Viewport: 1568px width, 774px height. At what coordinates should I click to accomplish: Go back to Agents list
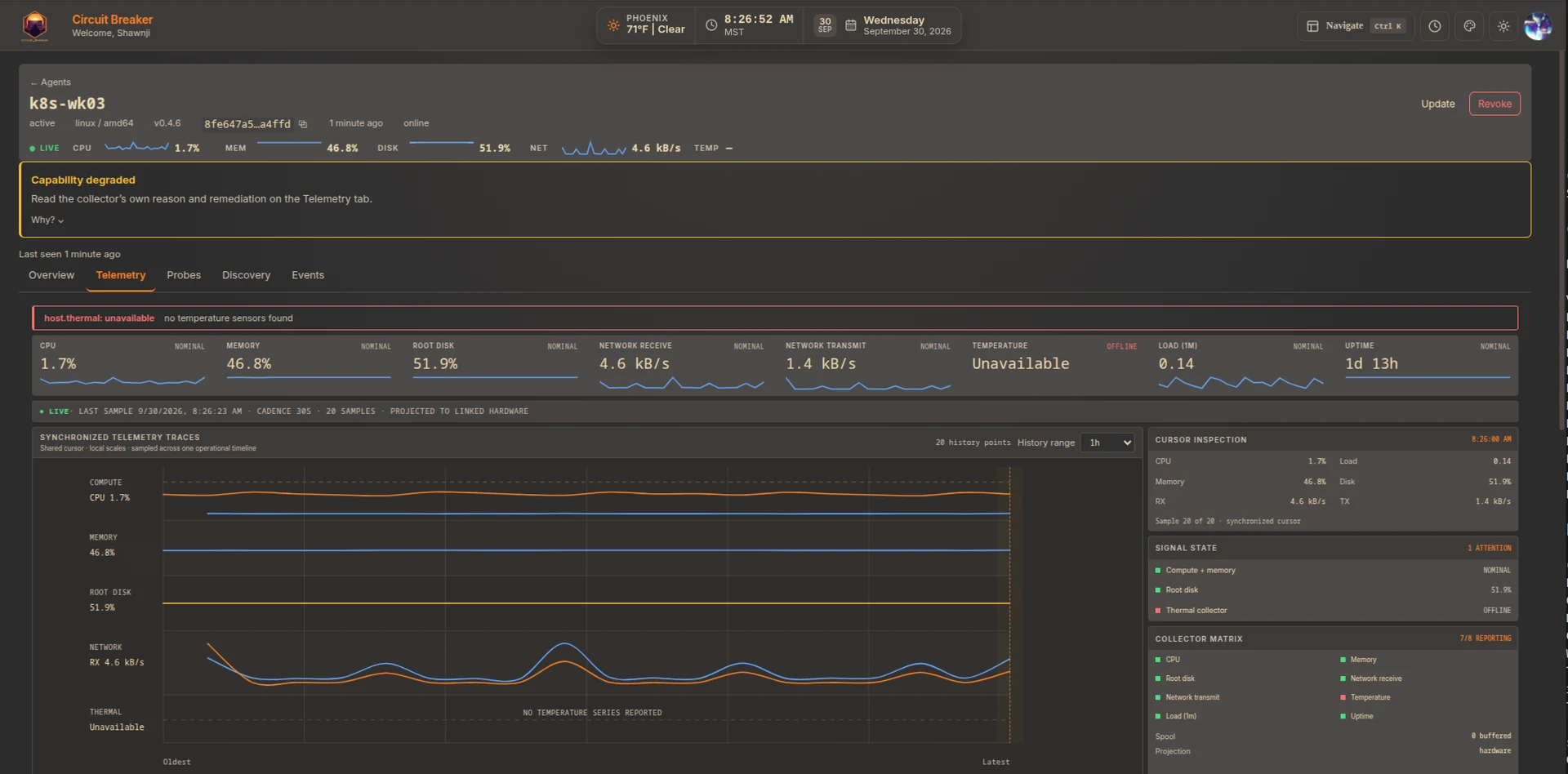point(51,82)
